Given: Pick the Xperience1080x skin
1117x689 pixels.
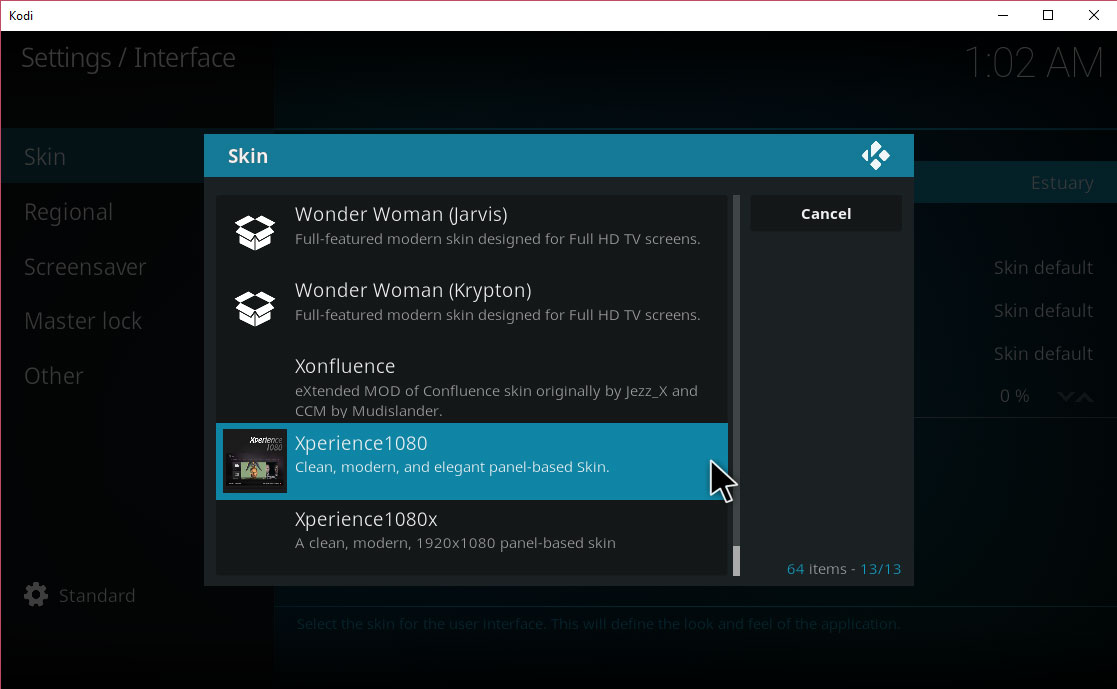Looking at the screenshot, I should (472, 537).
